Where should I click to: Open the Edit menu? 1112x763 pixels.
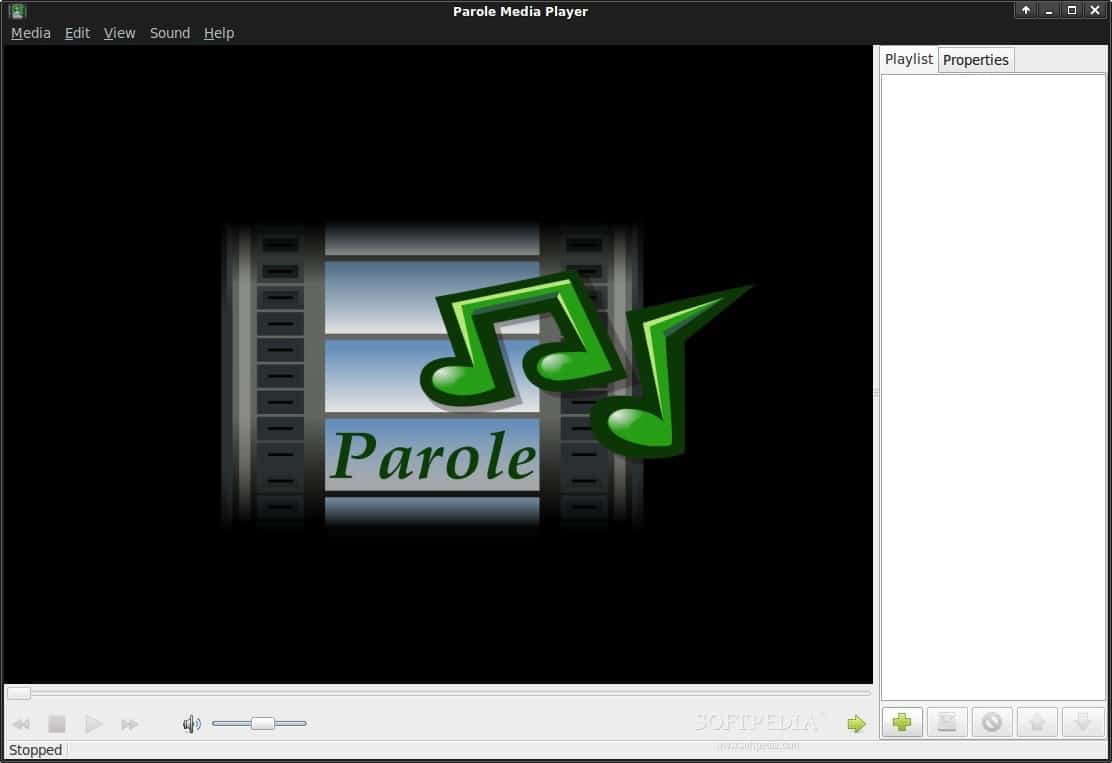click(77, 33)
